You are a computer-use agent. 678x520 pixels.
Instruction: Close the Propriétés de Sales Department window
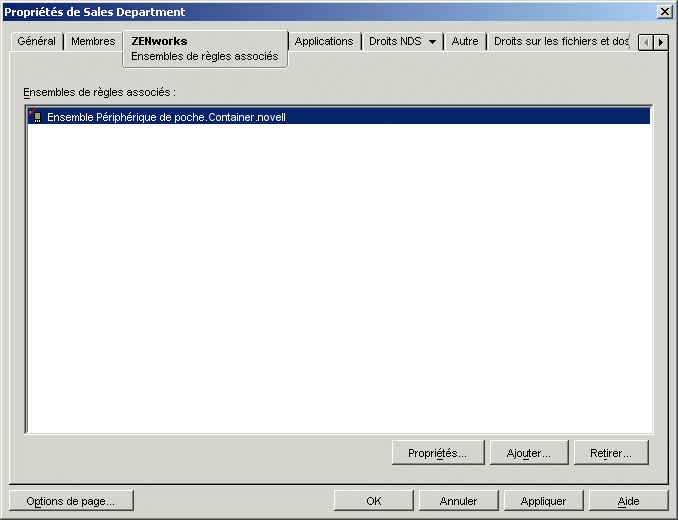(664, 12)
